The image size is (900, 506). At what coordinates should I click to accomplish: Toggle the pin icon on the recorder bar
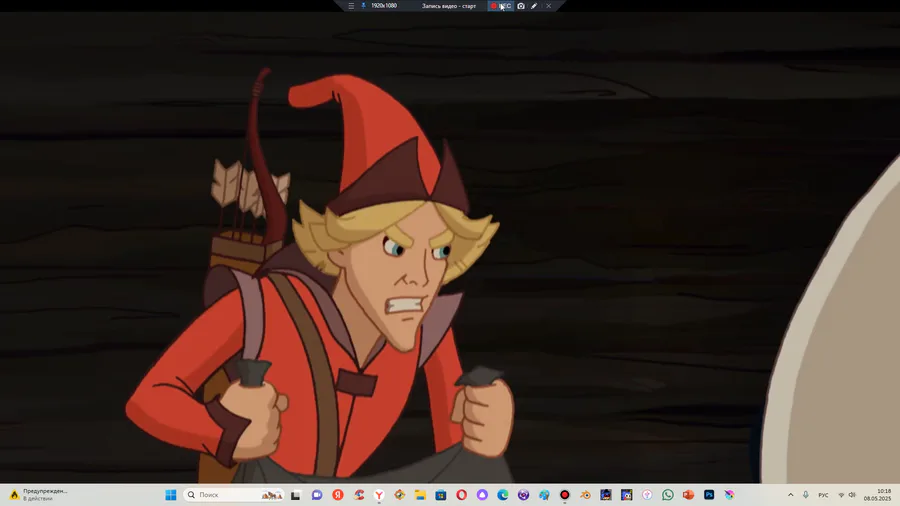tap(363, 6)
